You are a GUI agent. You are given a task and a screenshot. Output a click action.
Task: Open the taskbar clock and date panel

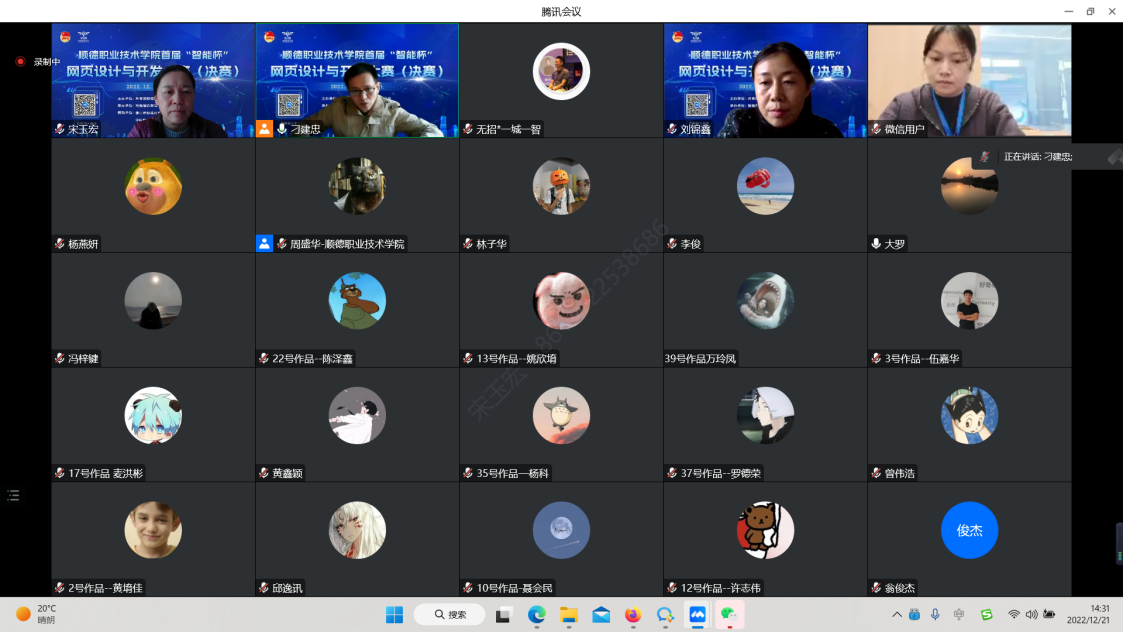[x=1088, y=614]
